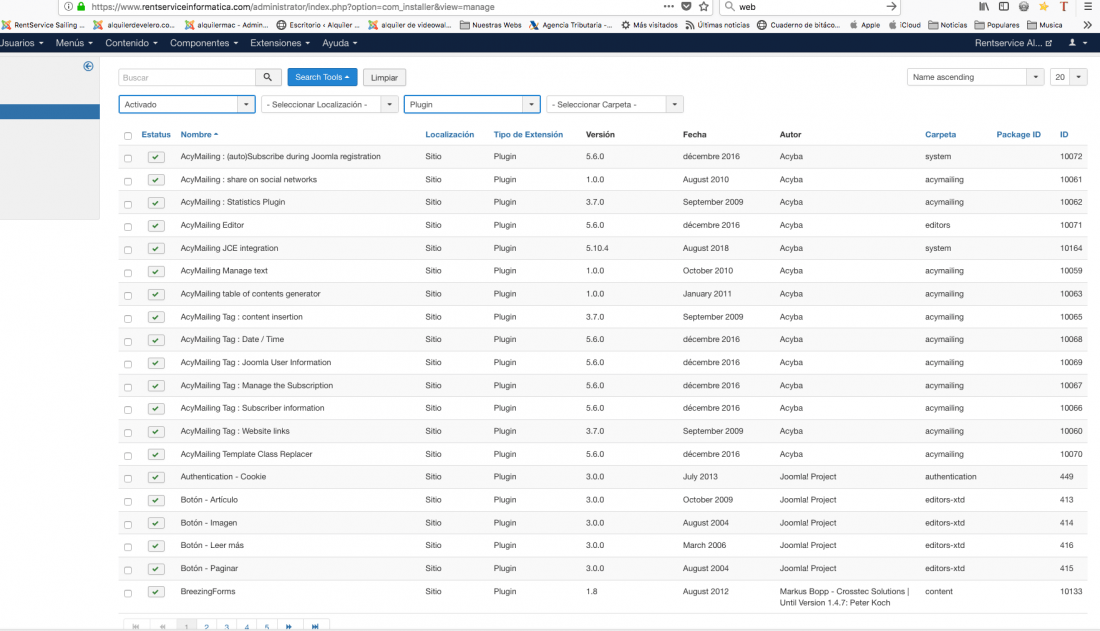Open page actions three-dots menu
This screenshot has height=631, width=1100.
[669, 6]
